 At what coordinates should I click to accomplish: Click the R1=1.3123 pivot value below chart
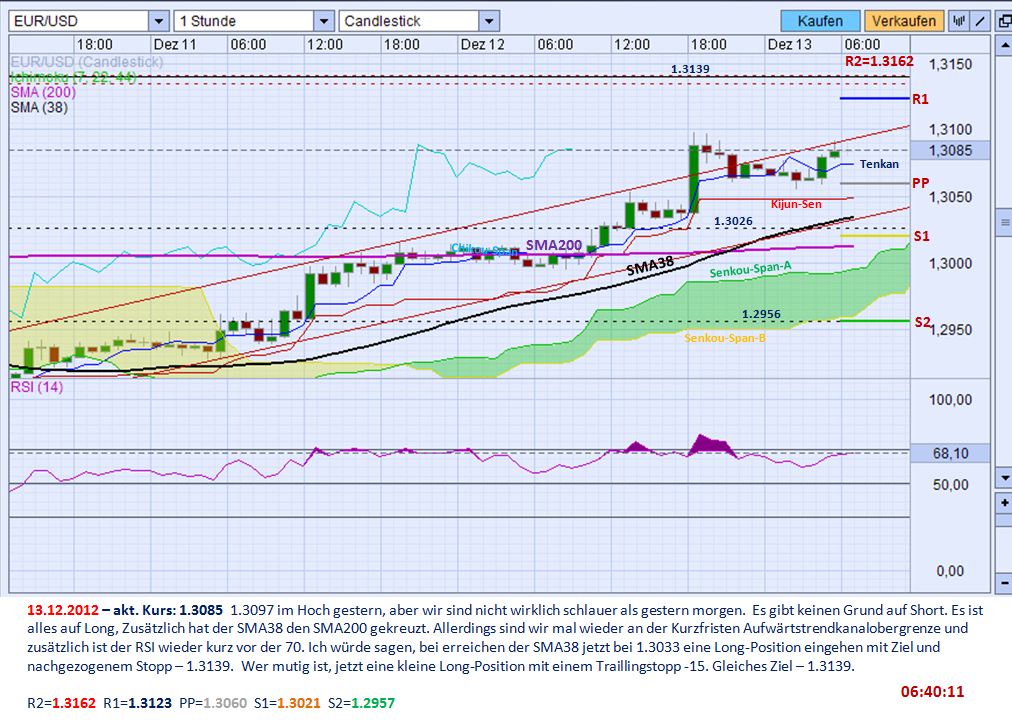[x=137, y=703]
